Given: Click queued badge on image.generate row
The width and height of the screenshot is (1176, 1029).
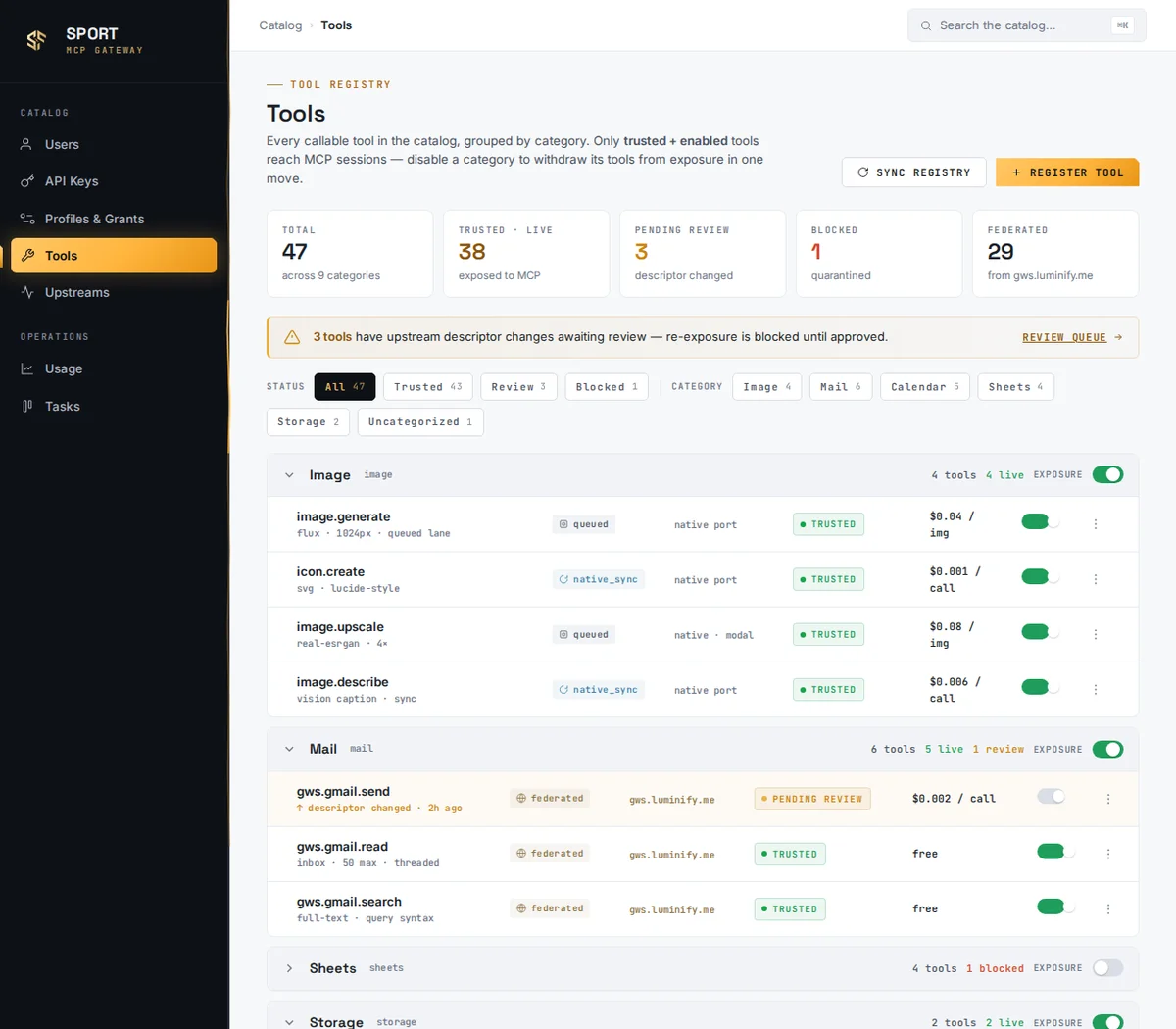Looking at the screenshot, I should (583, 524).
